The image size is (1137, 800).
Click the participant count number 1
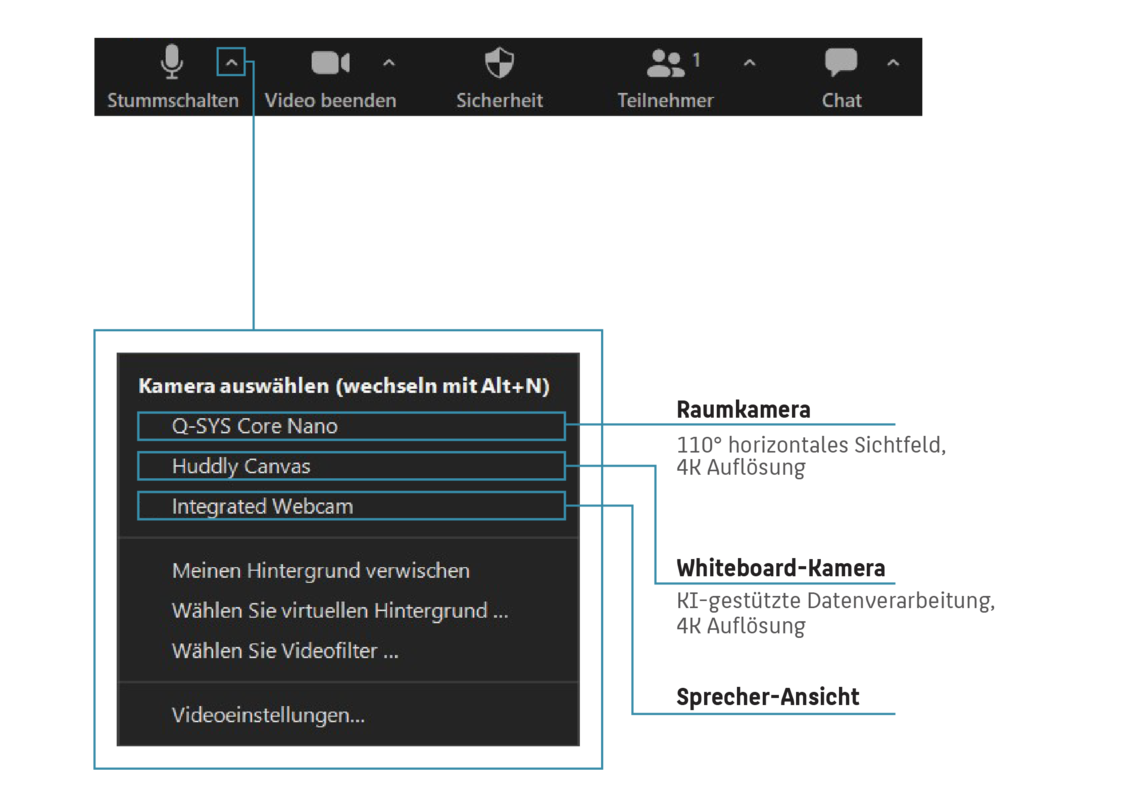(696, 61)
